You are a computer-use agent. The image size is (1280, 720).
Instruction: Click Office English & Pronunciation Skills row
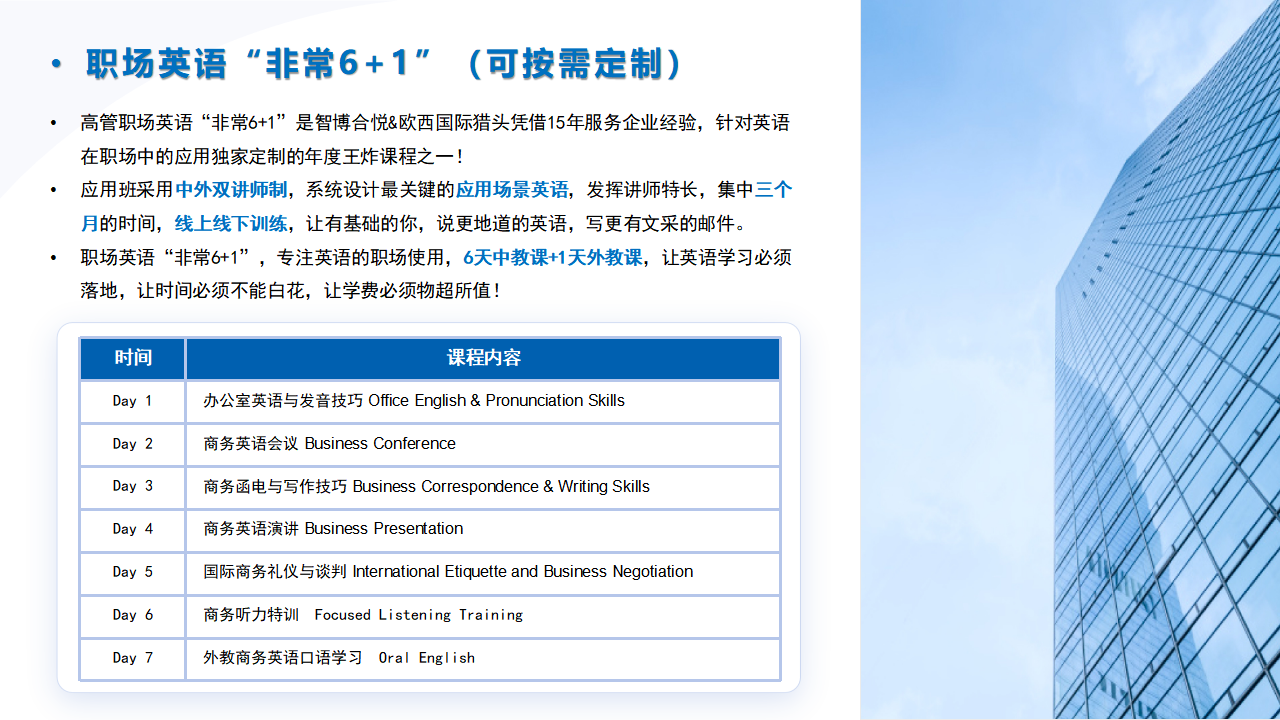tap(414, 401)
